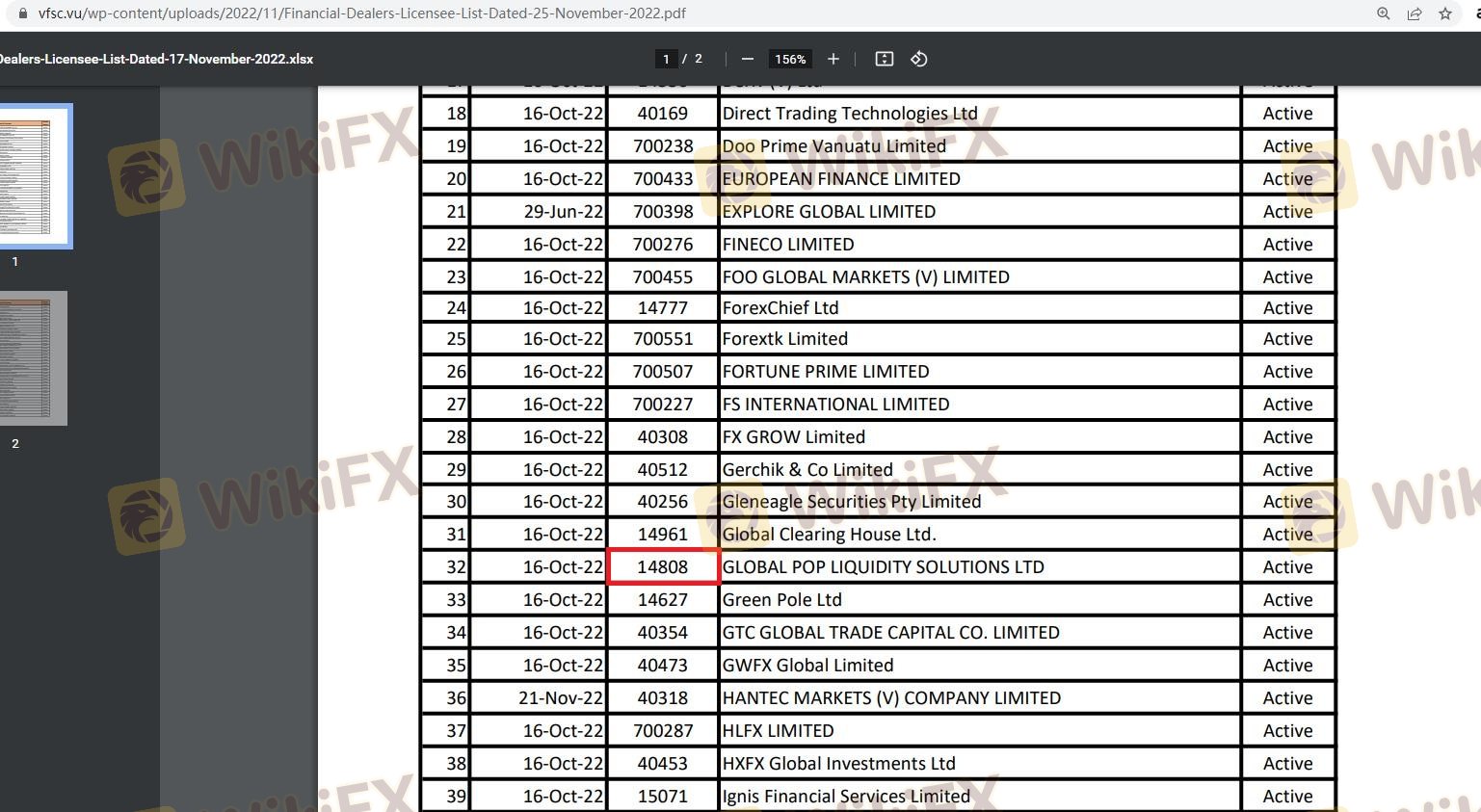Select GLOBAL POP LIQUIDITY SOLUTIONS LTD entry
The image size is (1481, 812).
(x=883, y=567)
